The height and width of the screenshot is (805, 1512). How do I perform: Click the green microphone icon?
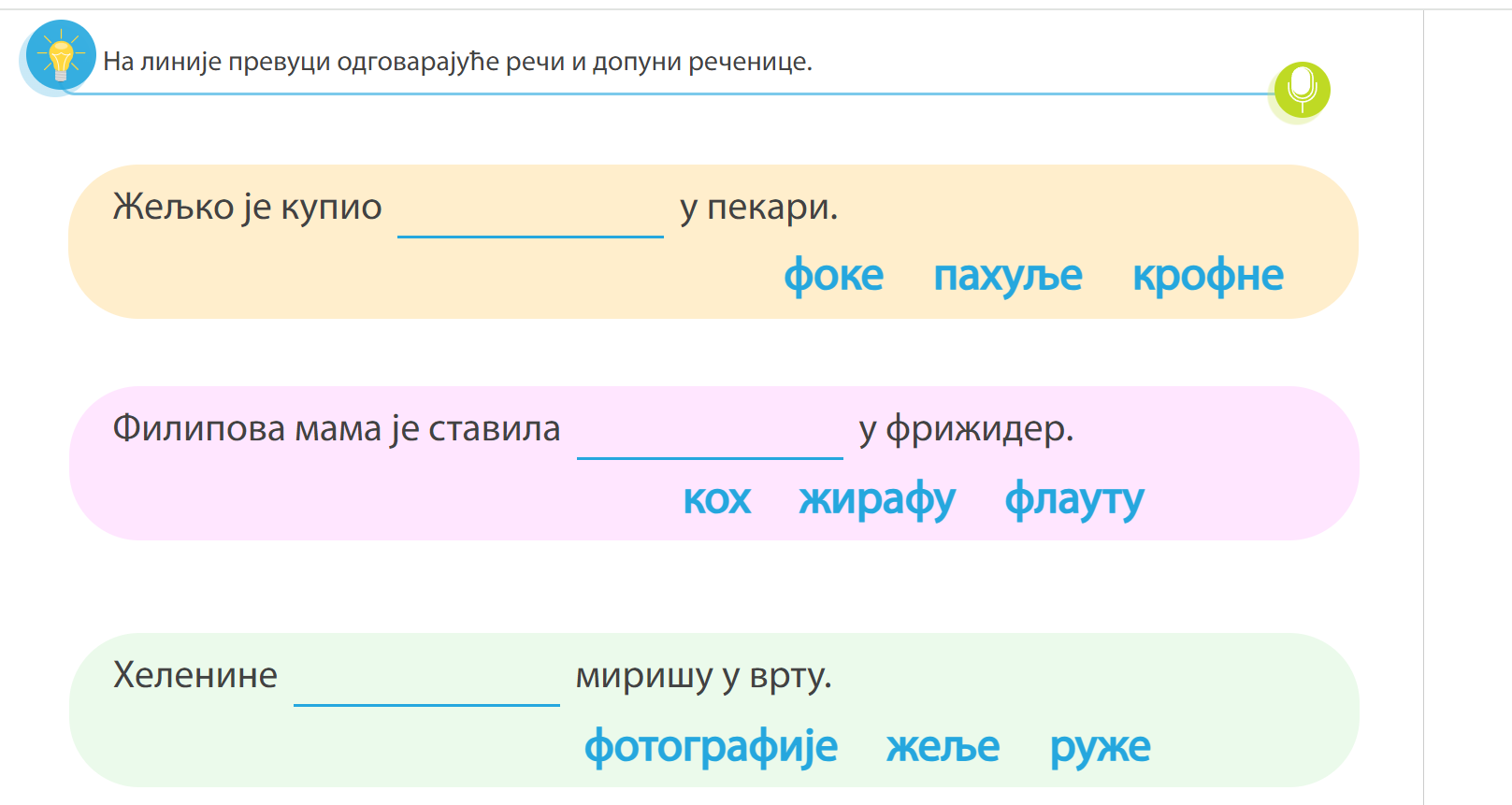[1302, 90]
